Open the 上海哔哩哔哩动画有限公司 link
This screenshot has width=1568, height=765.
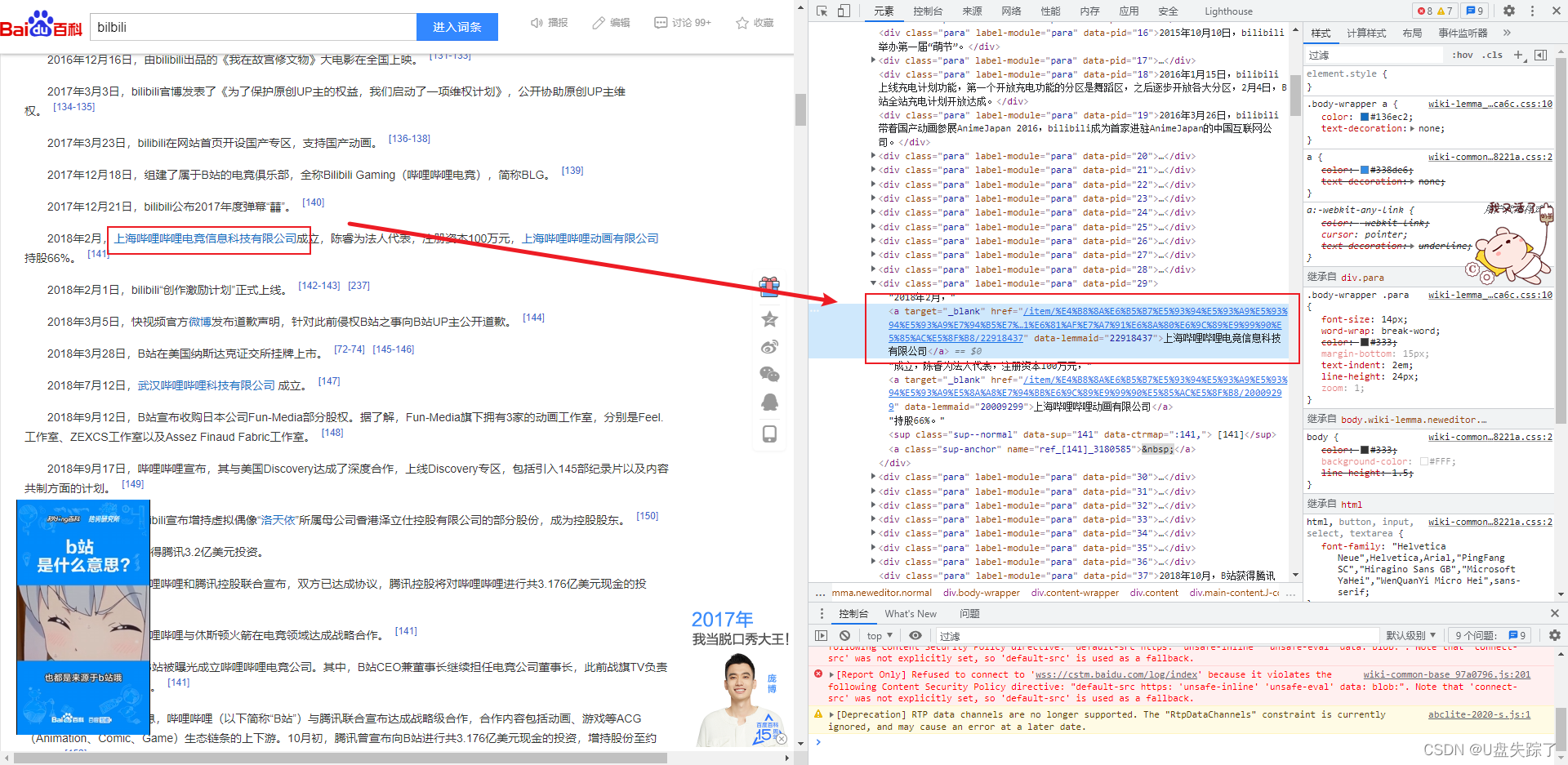pos(590,238)
